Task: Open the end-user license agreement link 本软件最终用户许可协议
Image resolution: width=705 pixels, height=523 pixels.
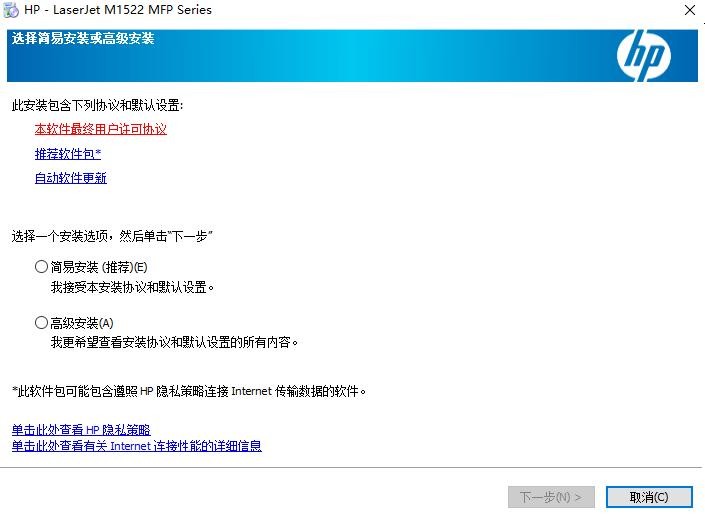Action: pyautogui.click(x=101, y=130)
